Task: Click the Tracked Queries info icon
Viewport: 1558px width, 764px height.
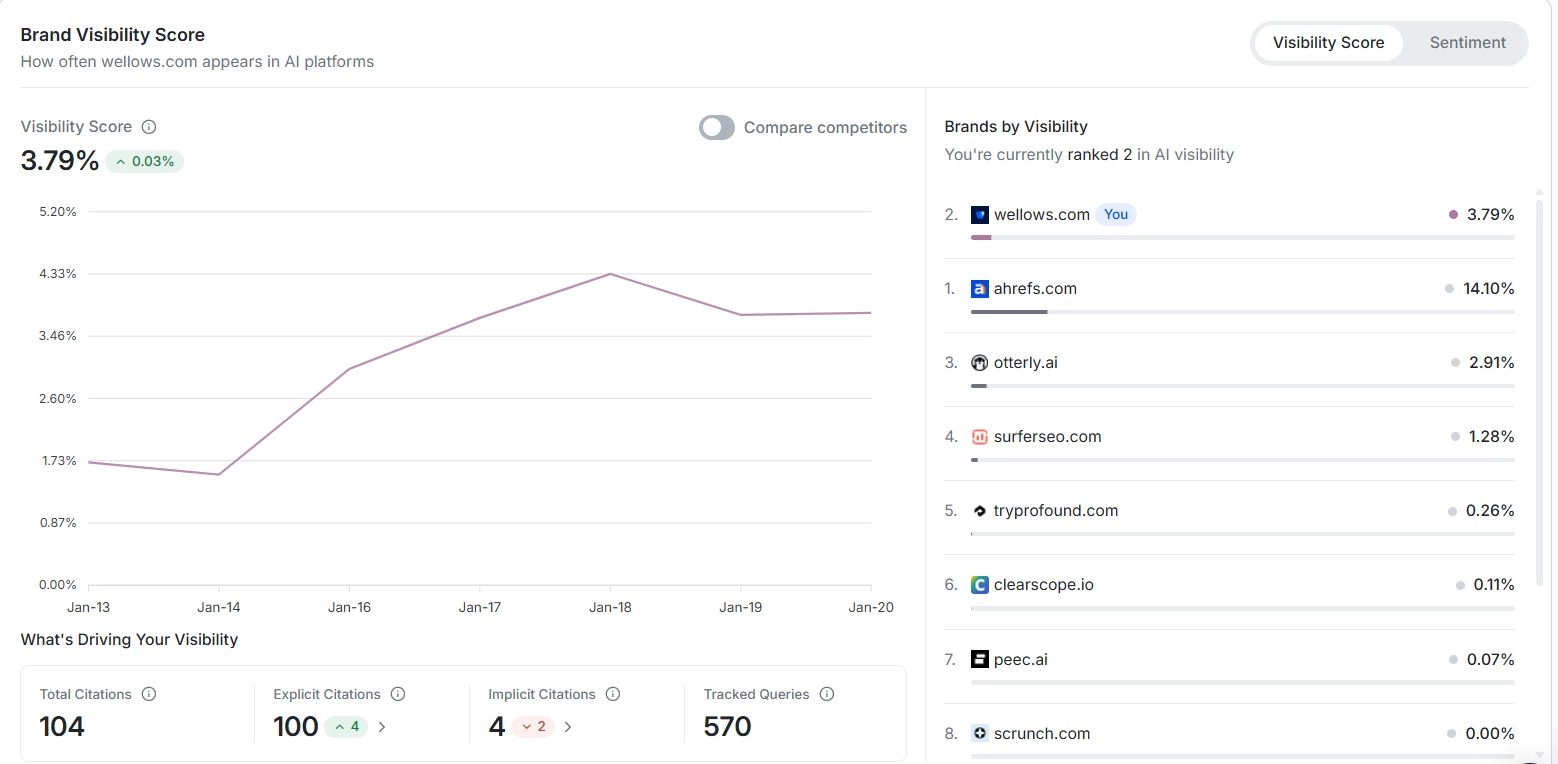Action: [x=826, y=694]
